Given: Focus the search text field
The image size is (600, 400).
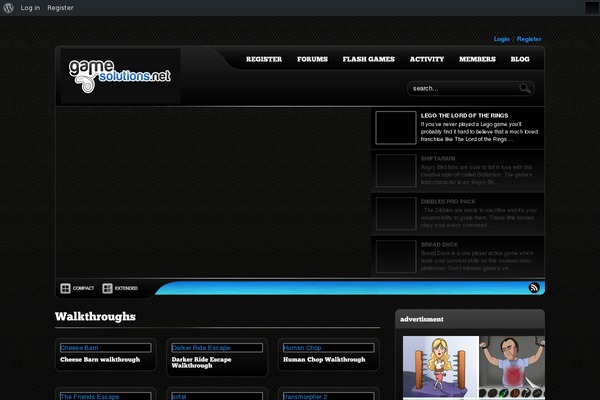Looking at the screenshot, I should 464,88.
